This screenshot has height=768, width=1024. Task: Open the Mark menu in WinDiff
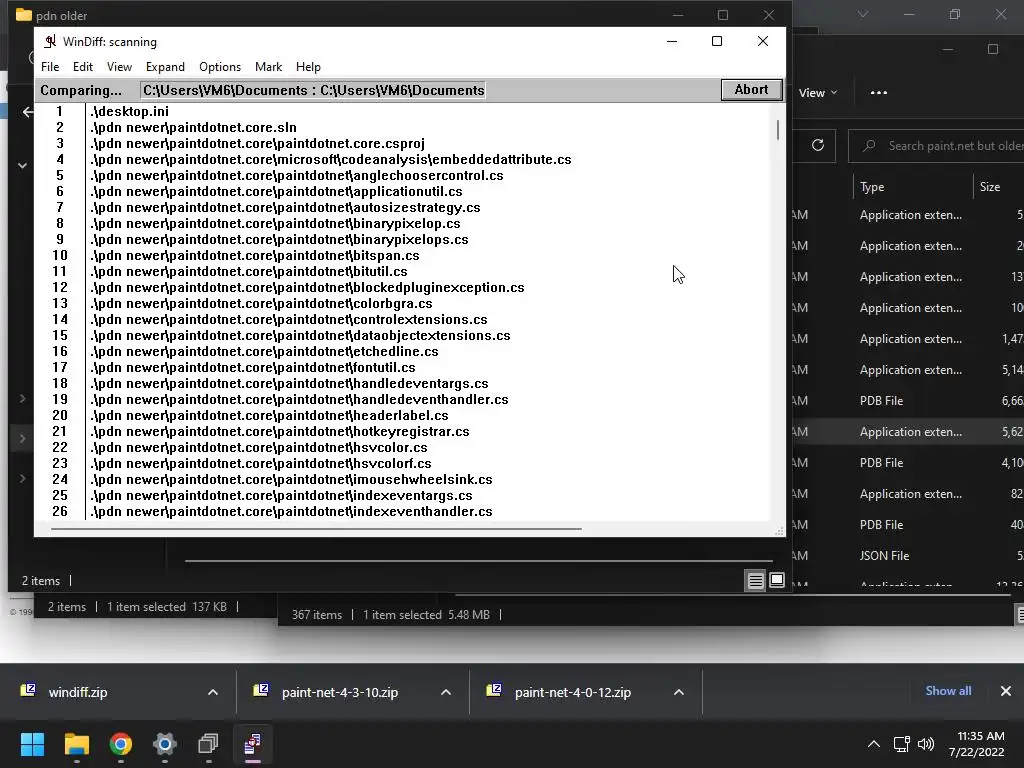(268, 67)
